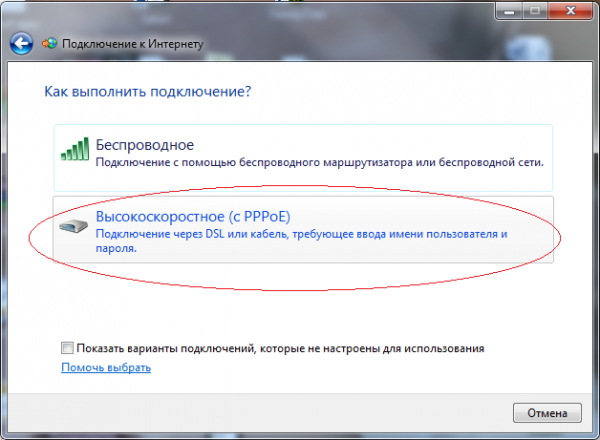
Task: Click the broadband modem icon
Action: pos(73,226)
